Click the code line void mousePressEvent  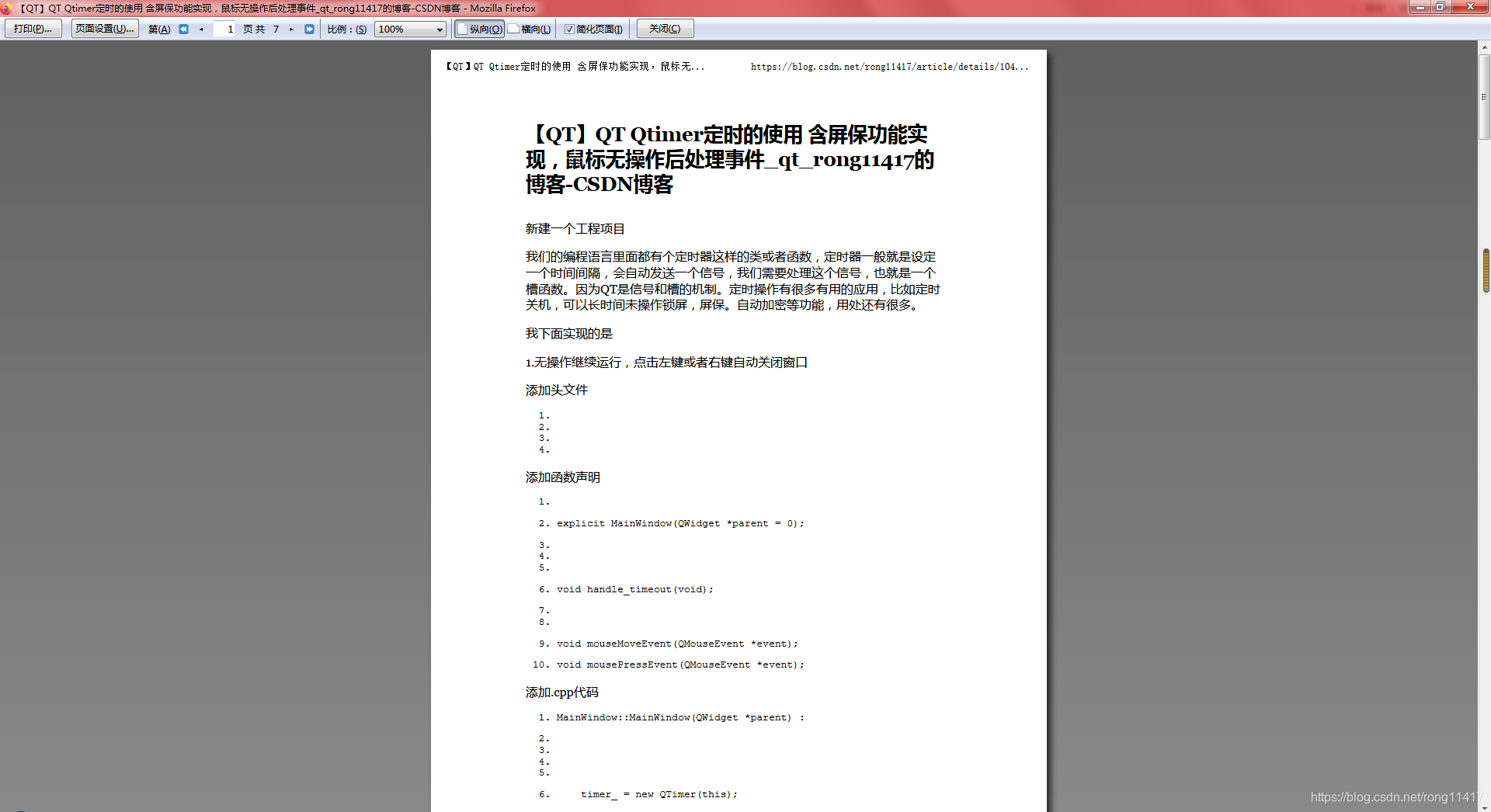coord(680,665)
